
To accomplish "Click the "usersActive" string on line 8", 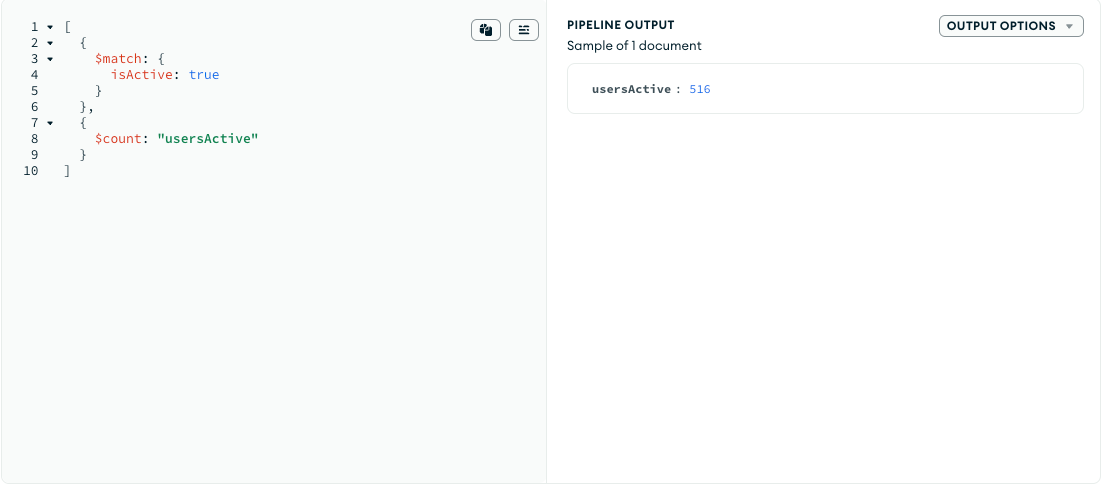I will pos(208,139).
